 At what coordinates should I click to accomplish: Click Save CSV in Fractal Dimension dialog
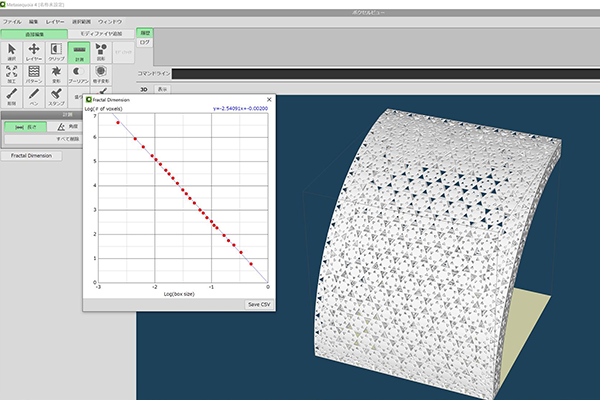coord(259,304)
